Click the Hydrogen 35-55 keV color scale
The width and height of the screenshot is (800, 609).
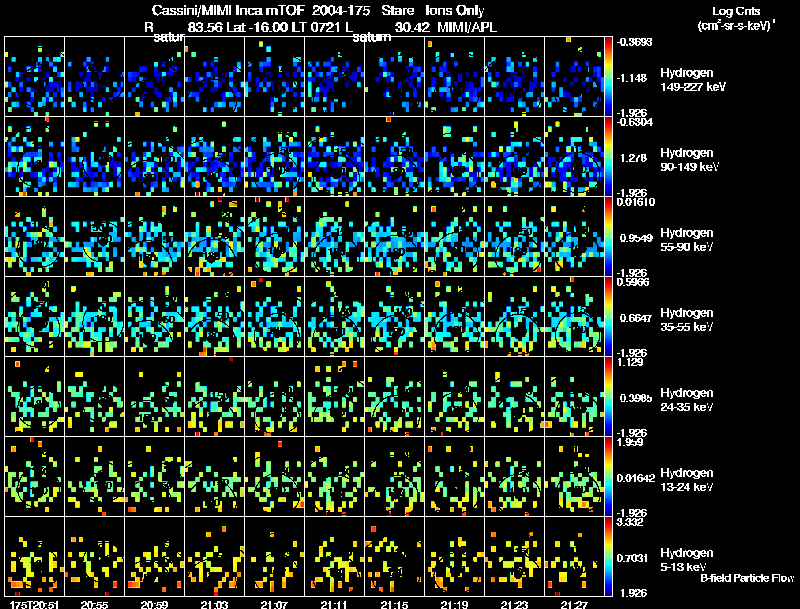tap(608, 316)
